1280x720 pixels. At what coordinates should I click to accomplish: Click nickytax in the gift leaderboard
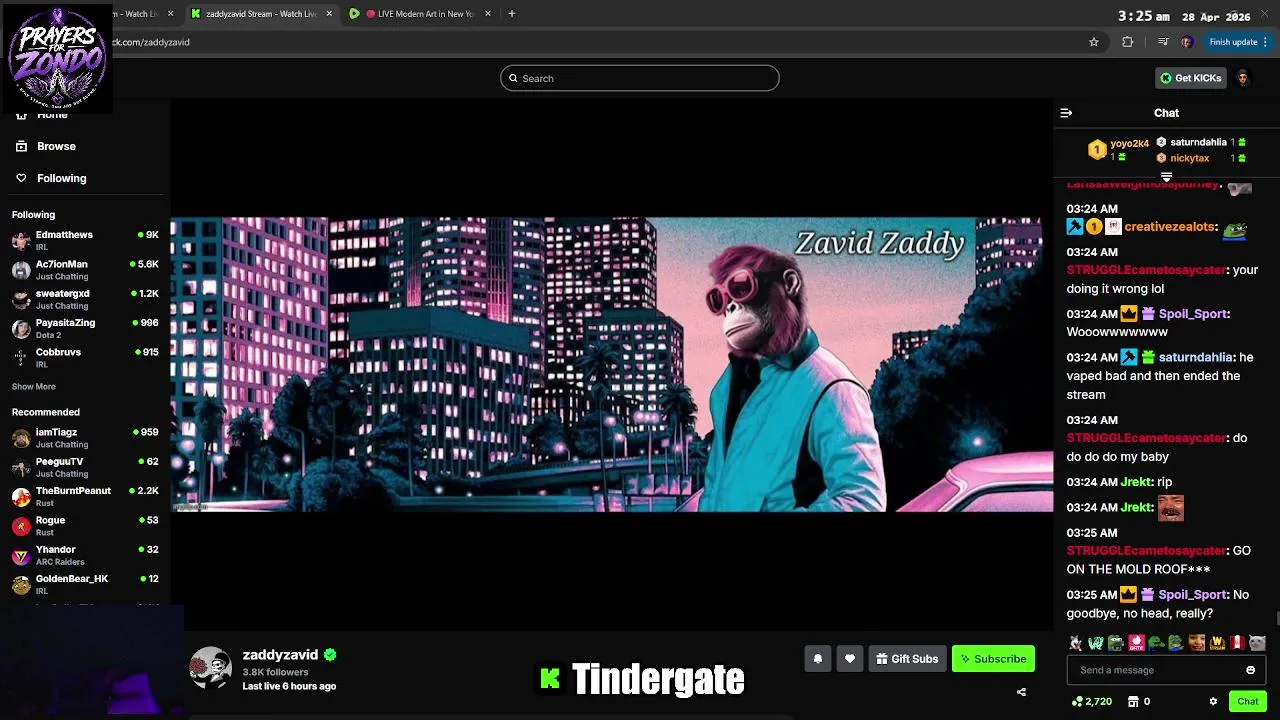[1190, 158]
